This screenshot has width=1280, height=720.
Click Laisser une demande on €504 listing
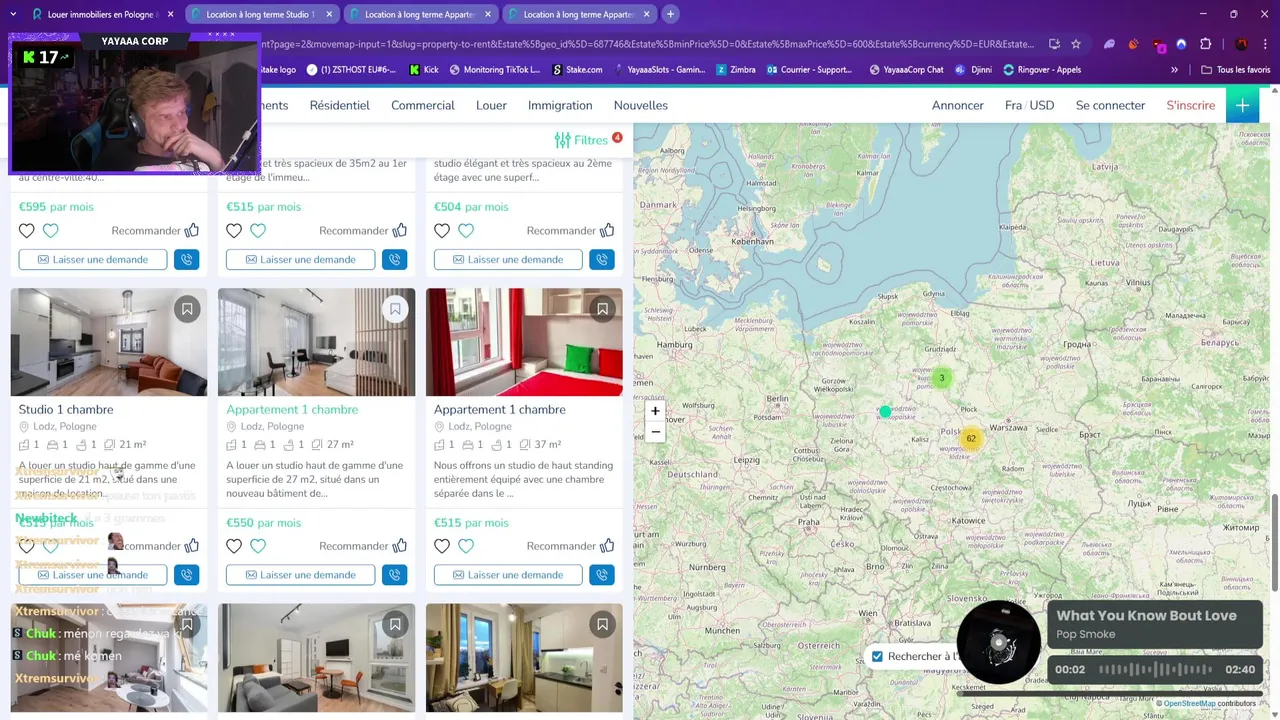pos(508,259)
